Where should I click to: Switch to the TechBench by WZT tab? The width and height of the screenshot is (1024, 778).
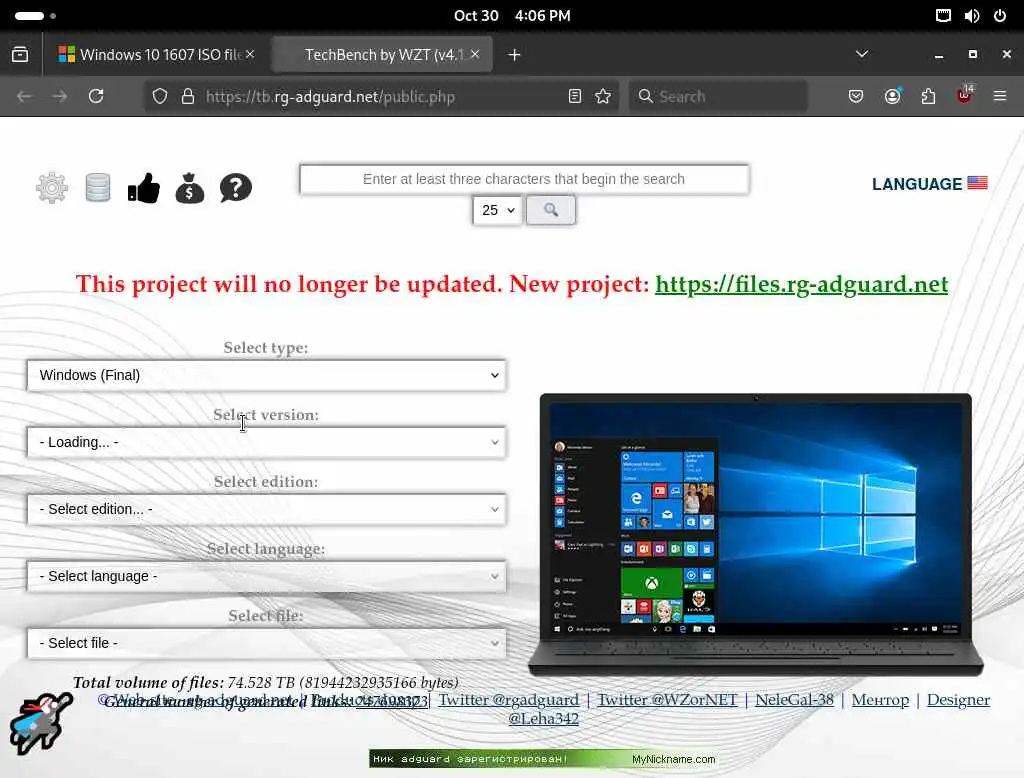pos(382,55)
